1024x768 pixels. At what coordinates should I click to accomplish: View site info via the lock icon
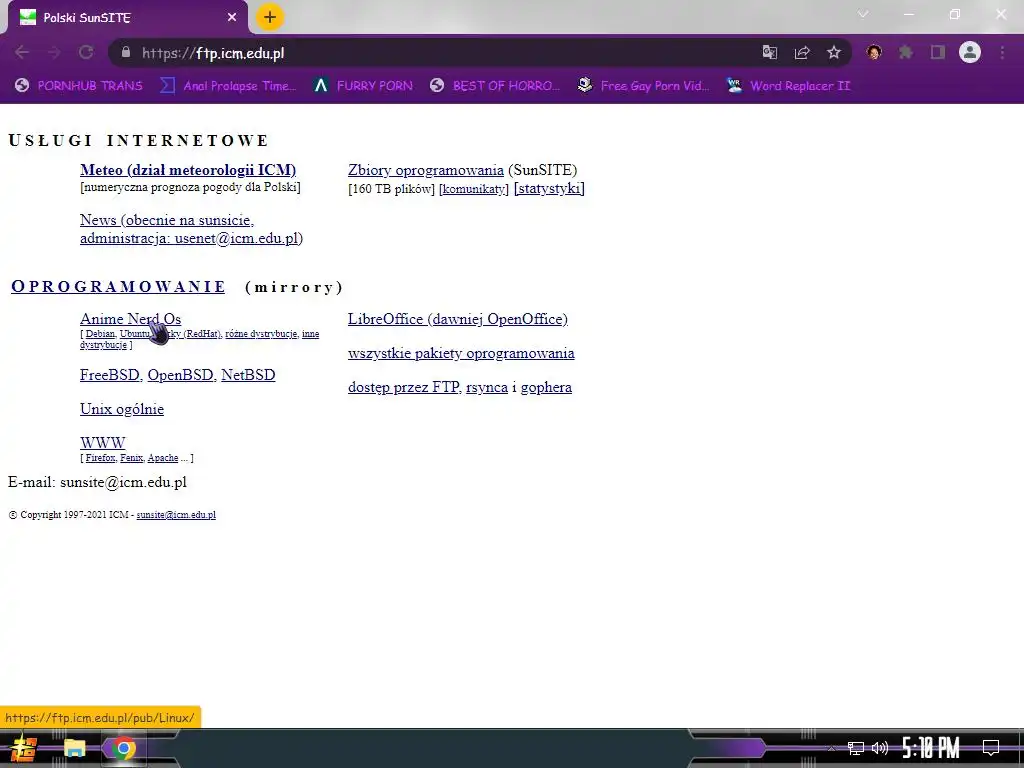(x=126, y=53)
